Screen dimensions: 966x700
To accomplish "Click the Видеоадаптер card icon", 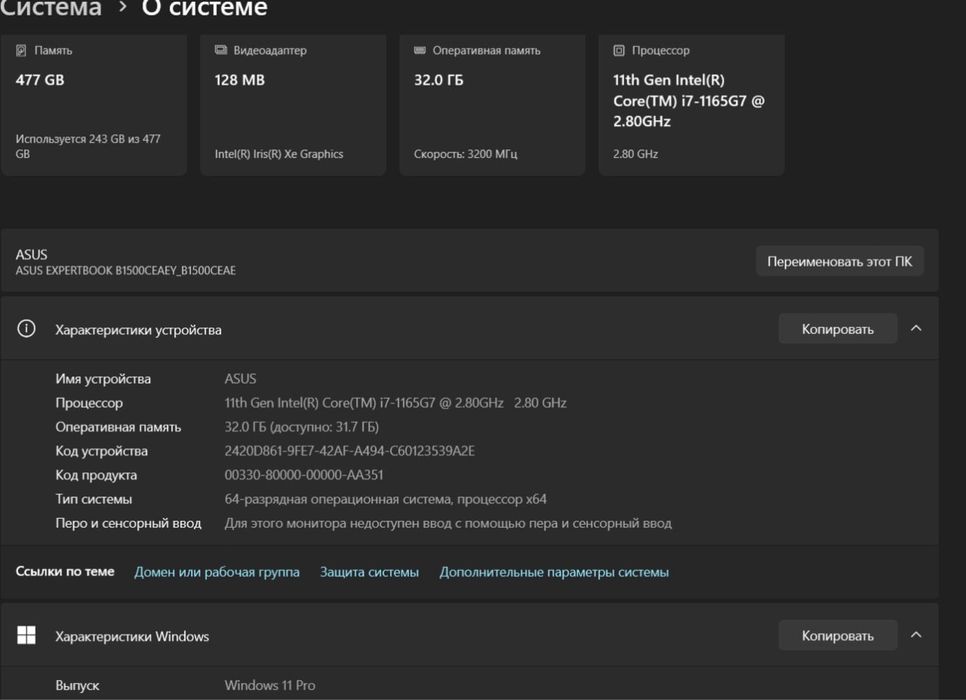I will point(221,50).
